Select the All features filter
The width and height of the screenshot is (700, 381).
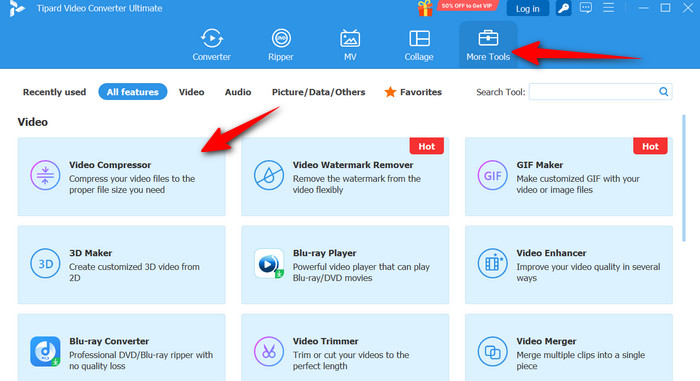click(133, 92)
